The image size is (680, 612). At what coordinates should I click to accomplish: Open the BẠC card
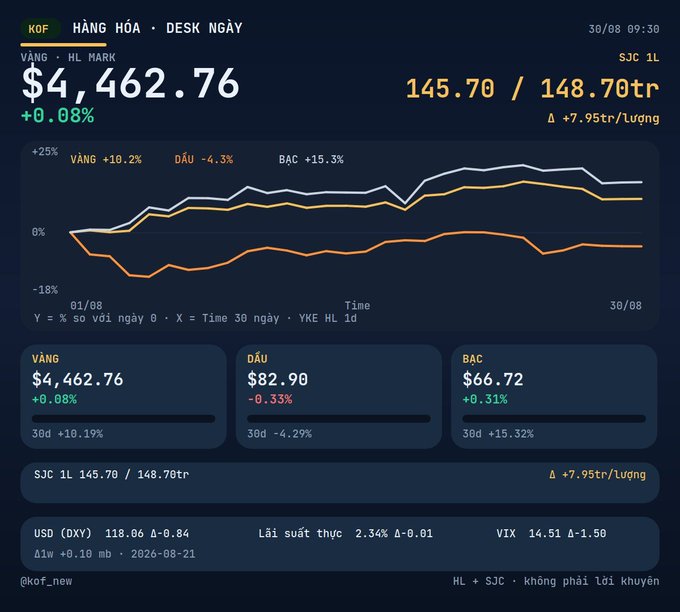point(554,396)
